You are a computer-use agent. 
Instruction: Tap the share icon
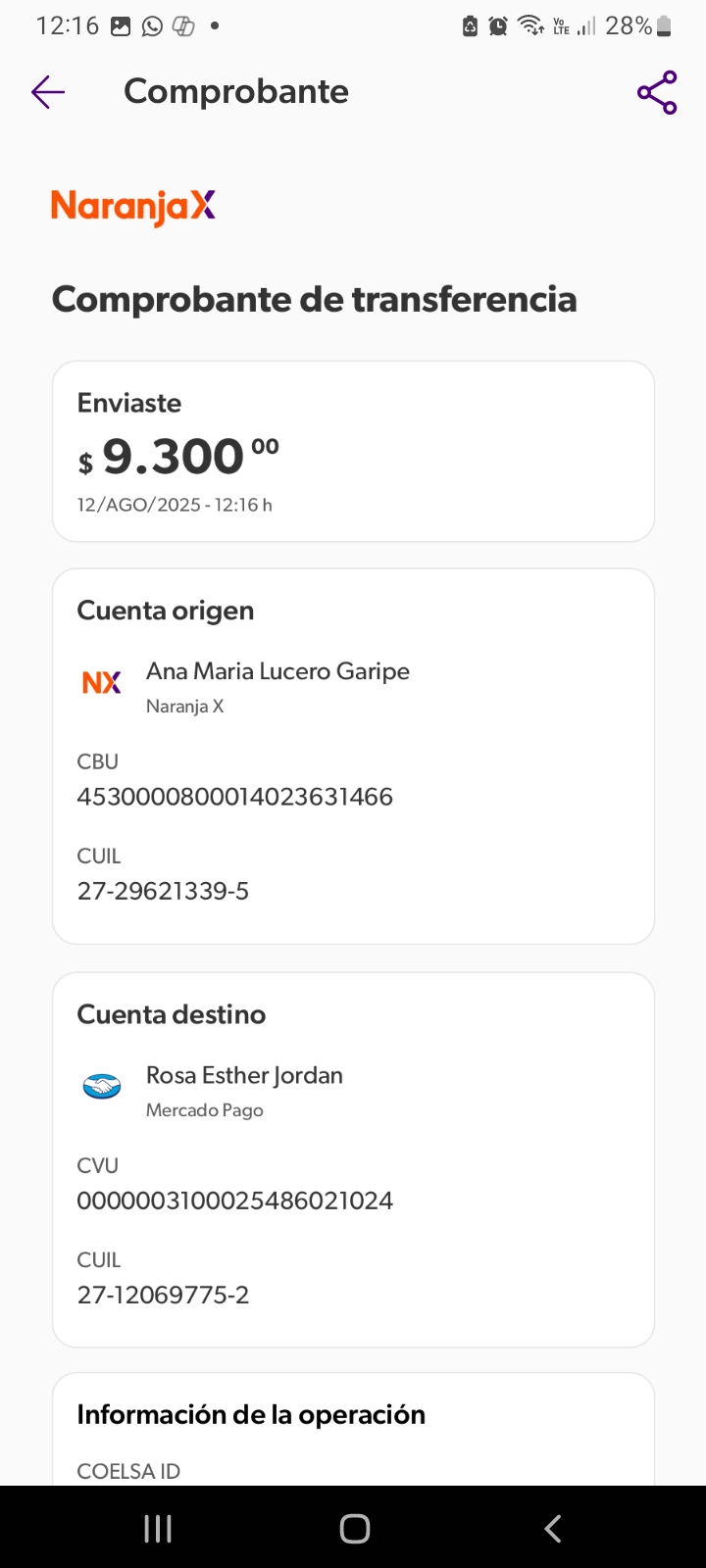657,92
